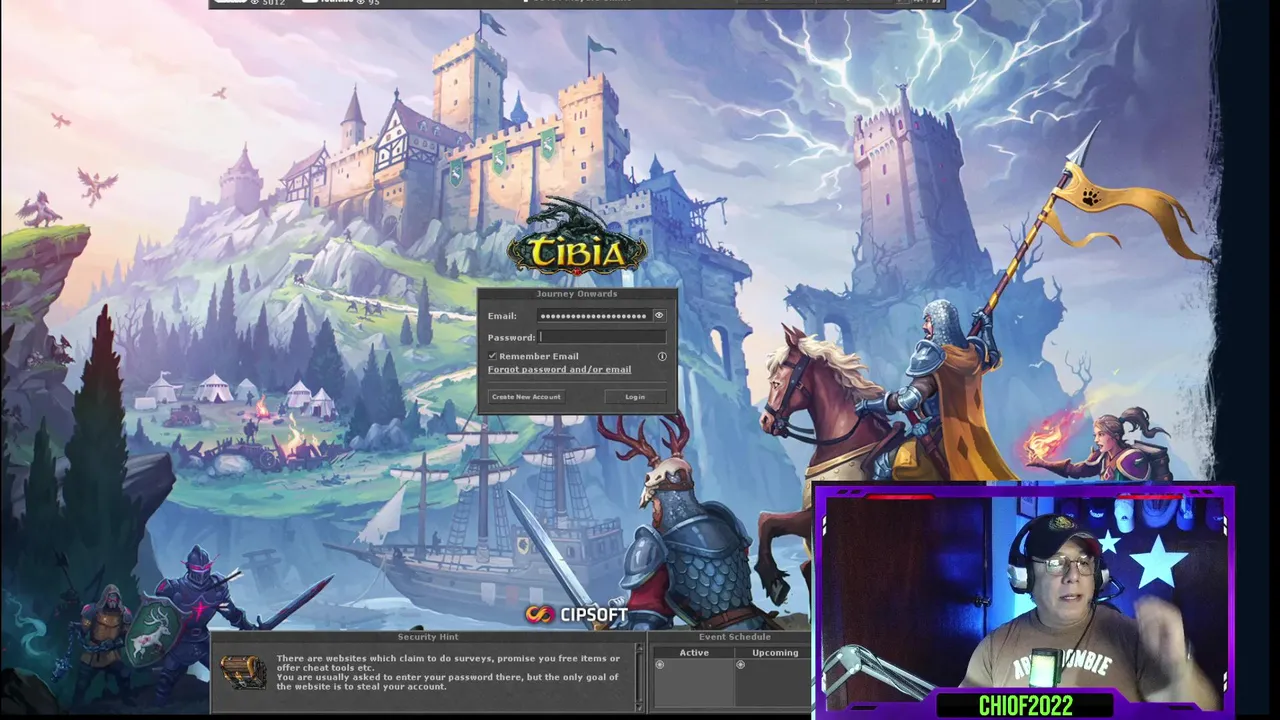This screenshot has width=1280, height=720.
Task: Select the Active event schedule column
Action: pyautogui.click(x=694, y=653)
